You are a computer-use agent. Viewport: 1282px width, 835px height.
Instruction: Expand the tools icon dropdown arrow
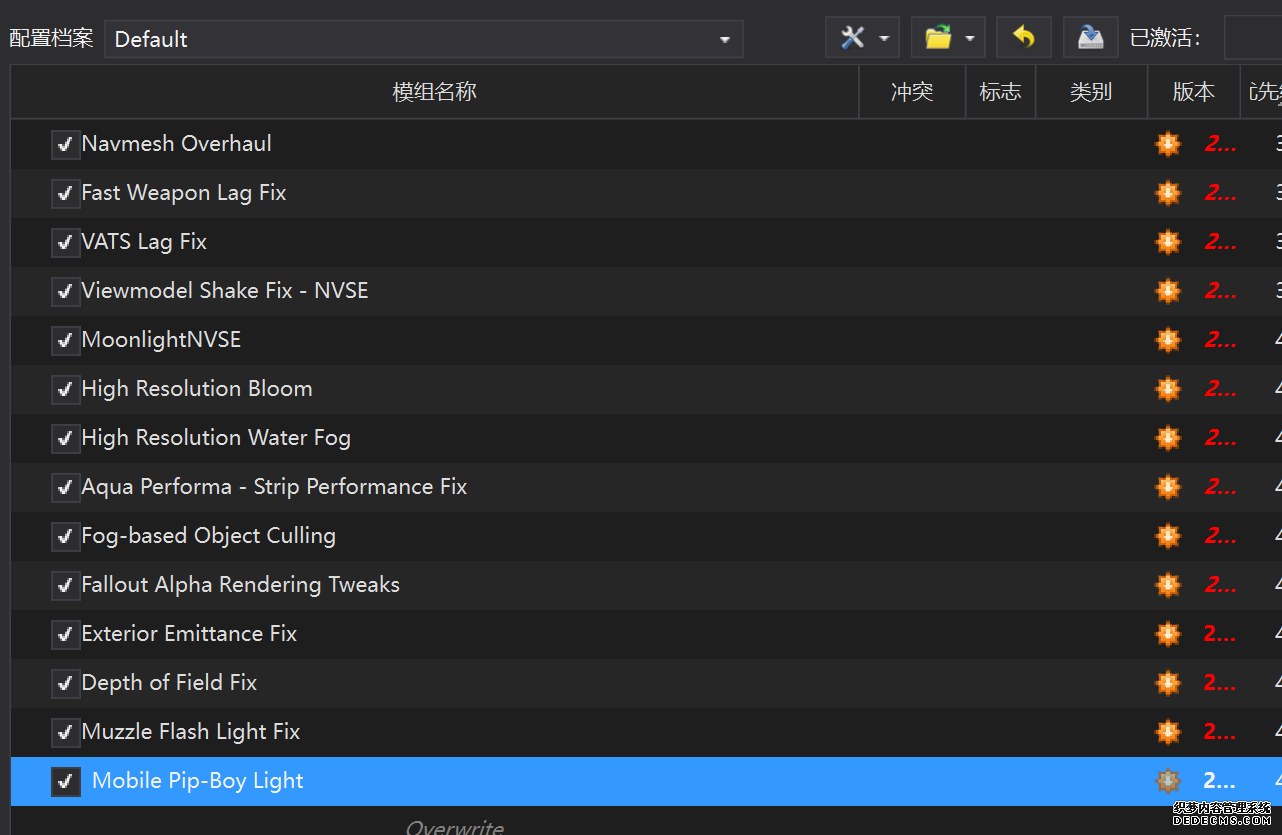click(x=884, y=39)
